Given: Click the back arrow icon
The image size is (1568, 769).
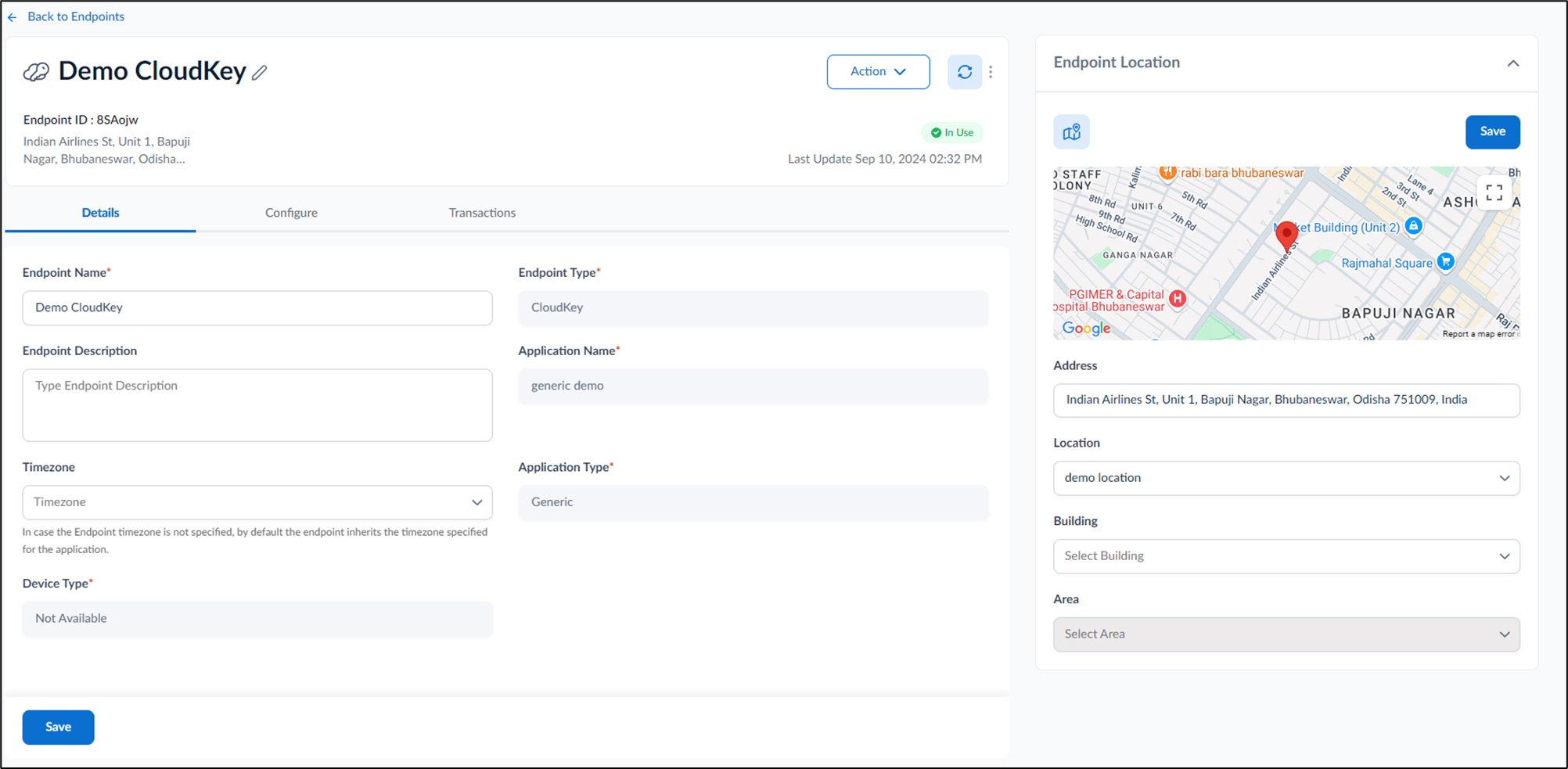Looking at the screenshot, I should coord(13,17).
